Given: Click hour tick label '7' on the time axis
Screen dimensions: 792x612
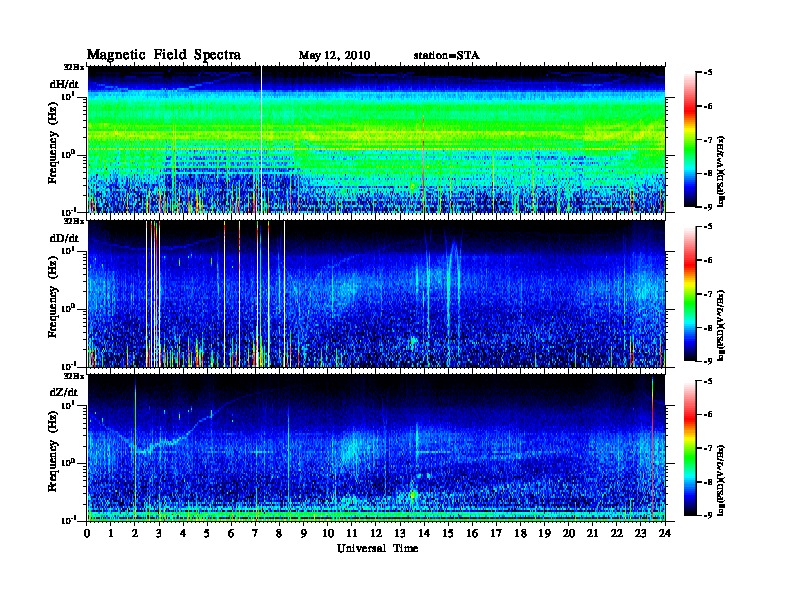Looking at the screenshot, I should tap(256, 533).
